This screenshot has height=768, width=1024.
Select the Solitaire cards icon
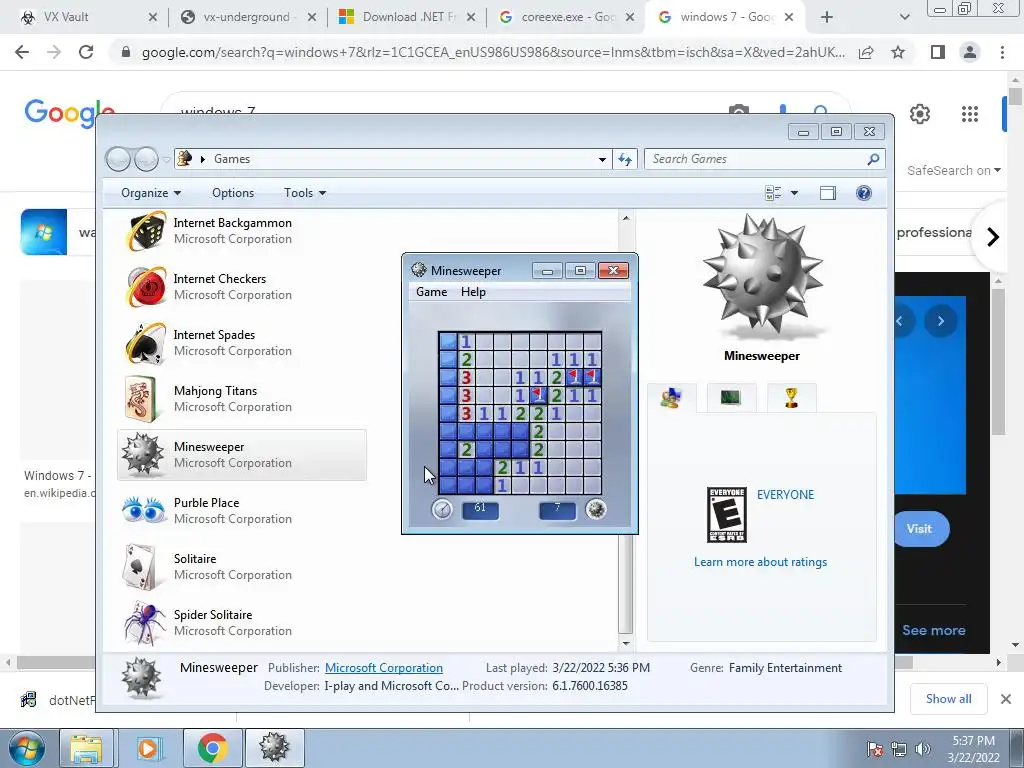[x=141, y=566]
